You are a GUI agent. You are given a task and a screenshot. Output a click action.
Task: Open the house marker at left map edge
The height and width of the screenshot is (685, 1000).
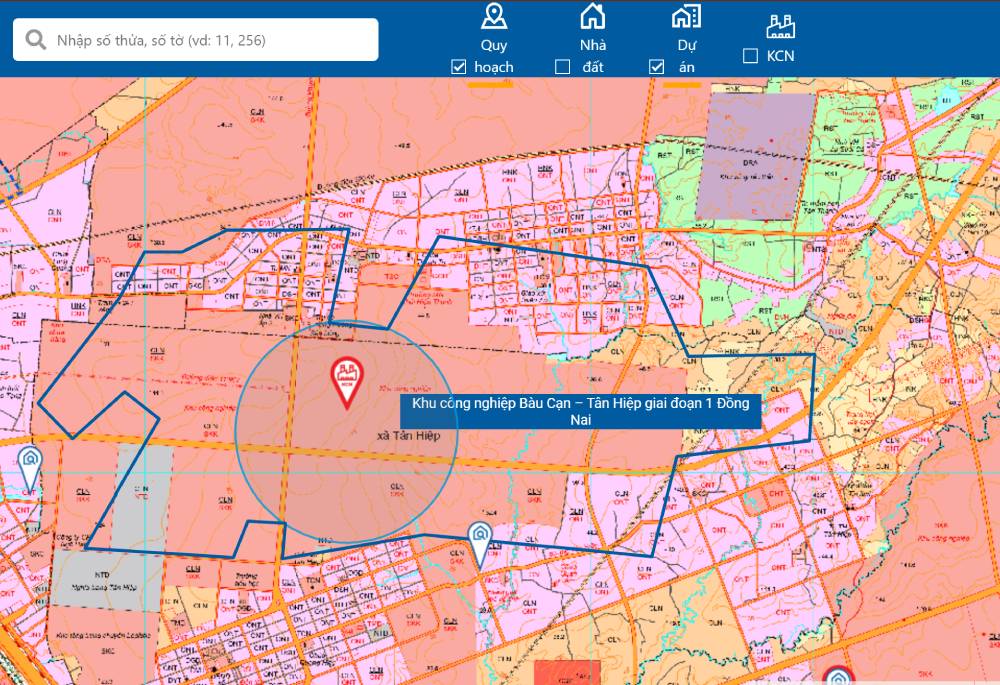coord(30,463)
